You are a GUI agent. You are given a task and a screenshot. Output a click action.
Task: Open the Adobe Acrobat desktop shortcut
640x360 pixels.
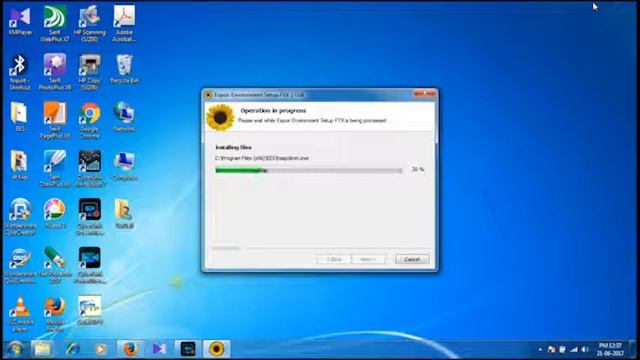[124, 24]
